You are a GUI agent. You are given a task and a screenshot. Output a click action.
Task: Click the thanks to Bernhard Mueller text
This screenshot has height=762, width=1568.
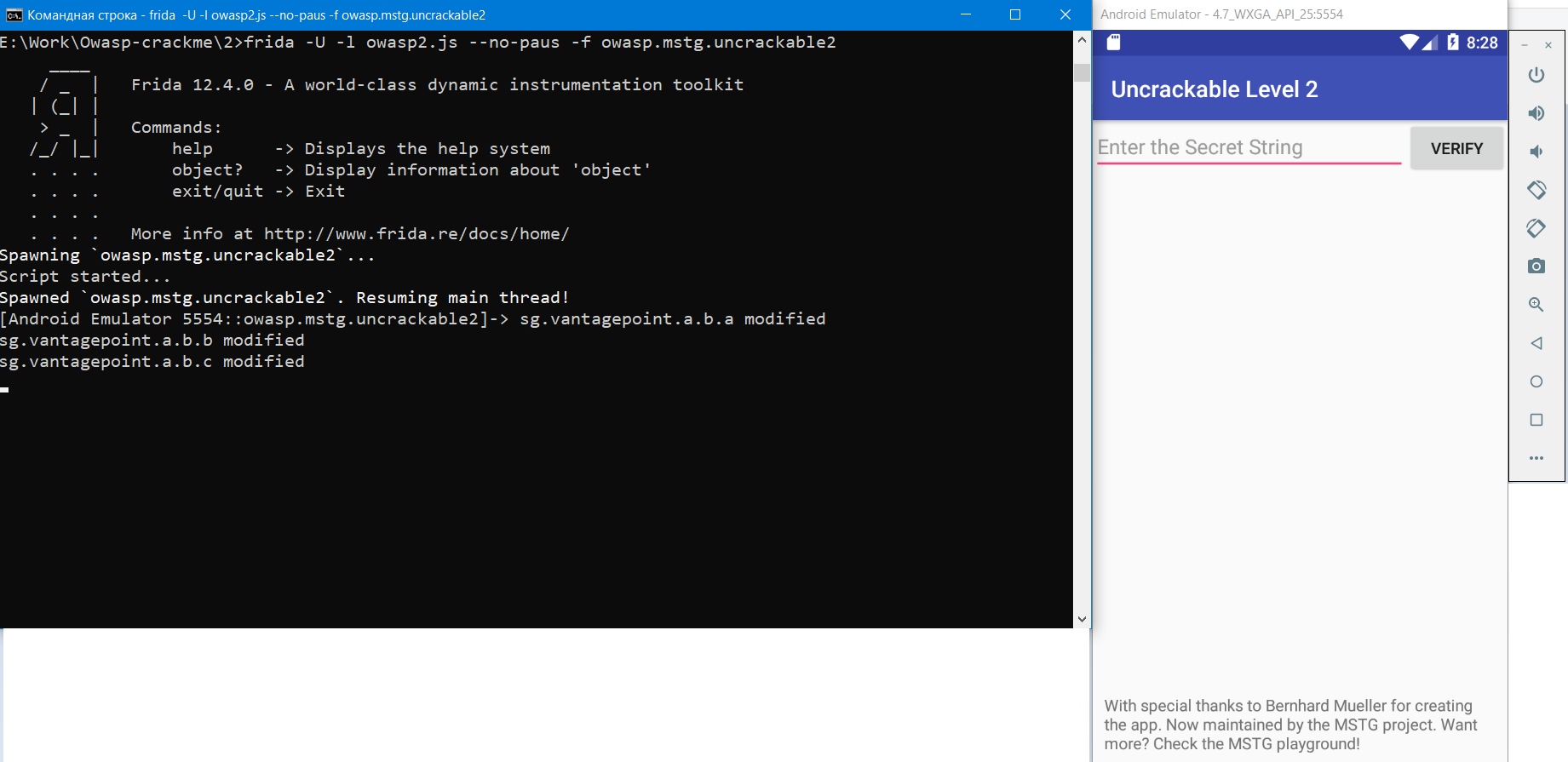pos(1291,725)
